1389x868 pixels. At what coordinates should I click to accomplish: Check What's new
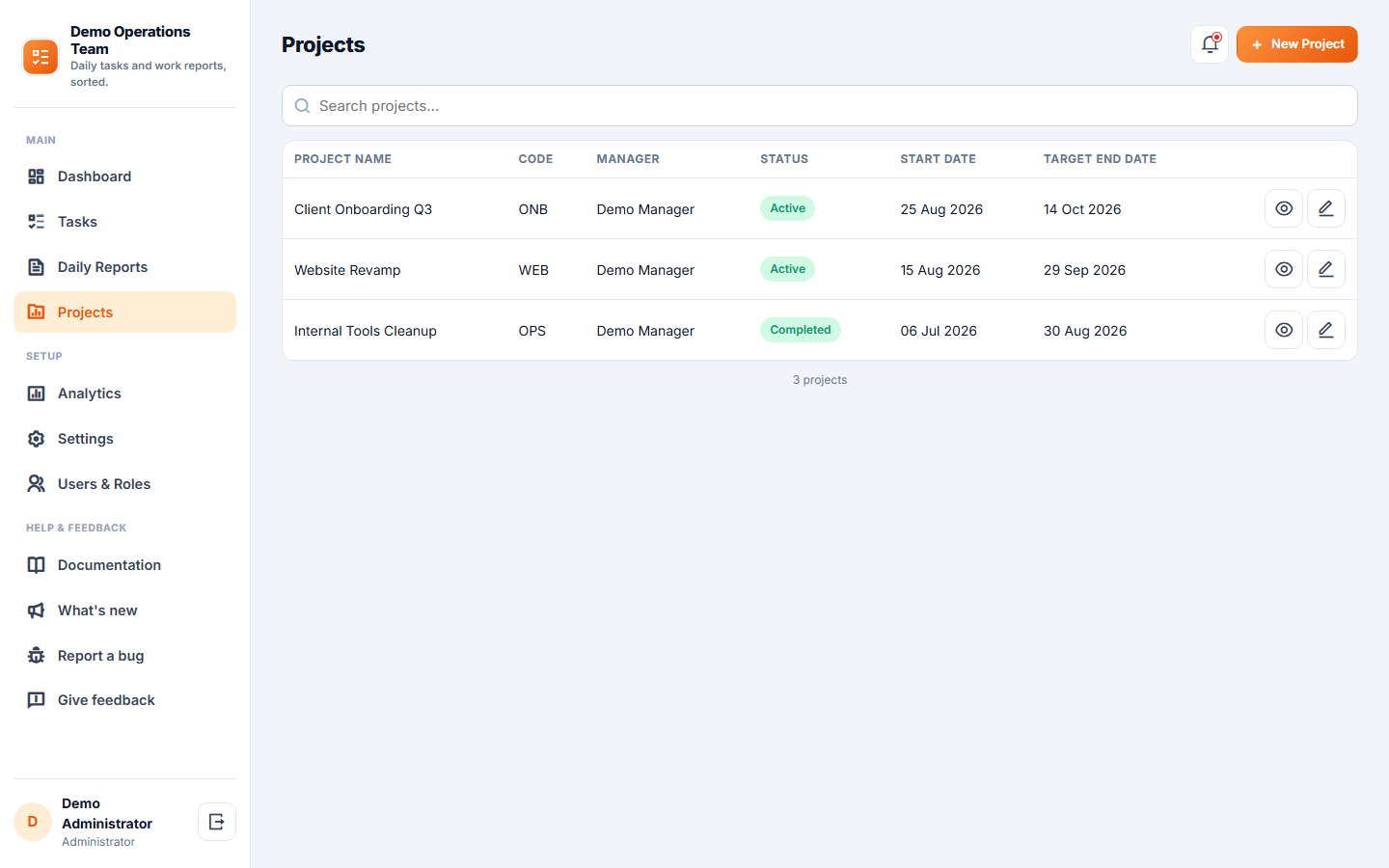coord(124,610)
